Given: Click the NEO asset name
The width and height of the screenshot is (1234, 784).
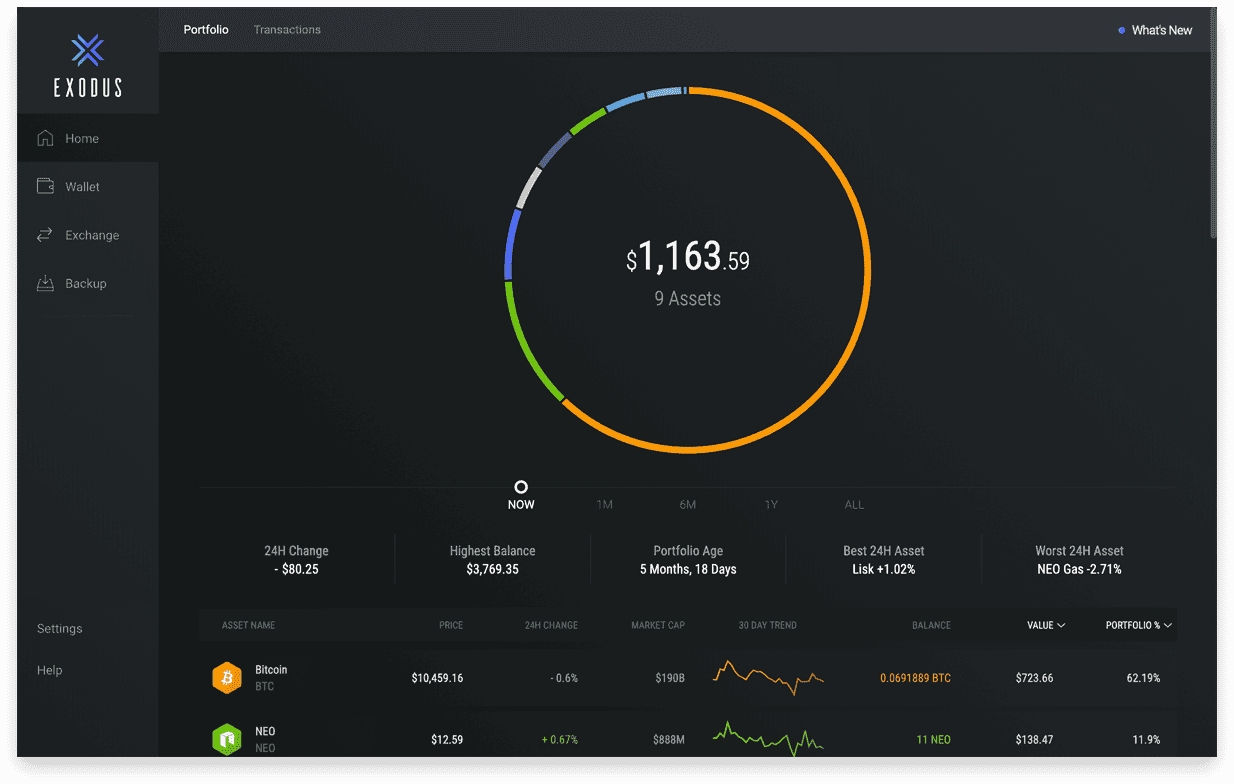Looking at the screenshot, I should pos(265,732).
